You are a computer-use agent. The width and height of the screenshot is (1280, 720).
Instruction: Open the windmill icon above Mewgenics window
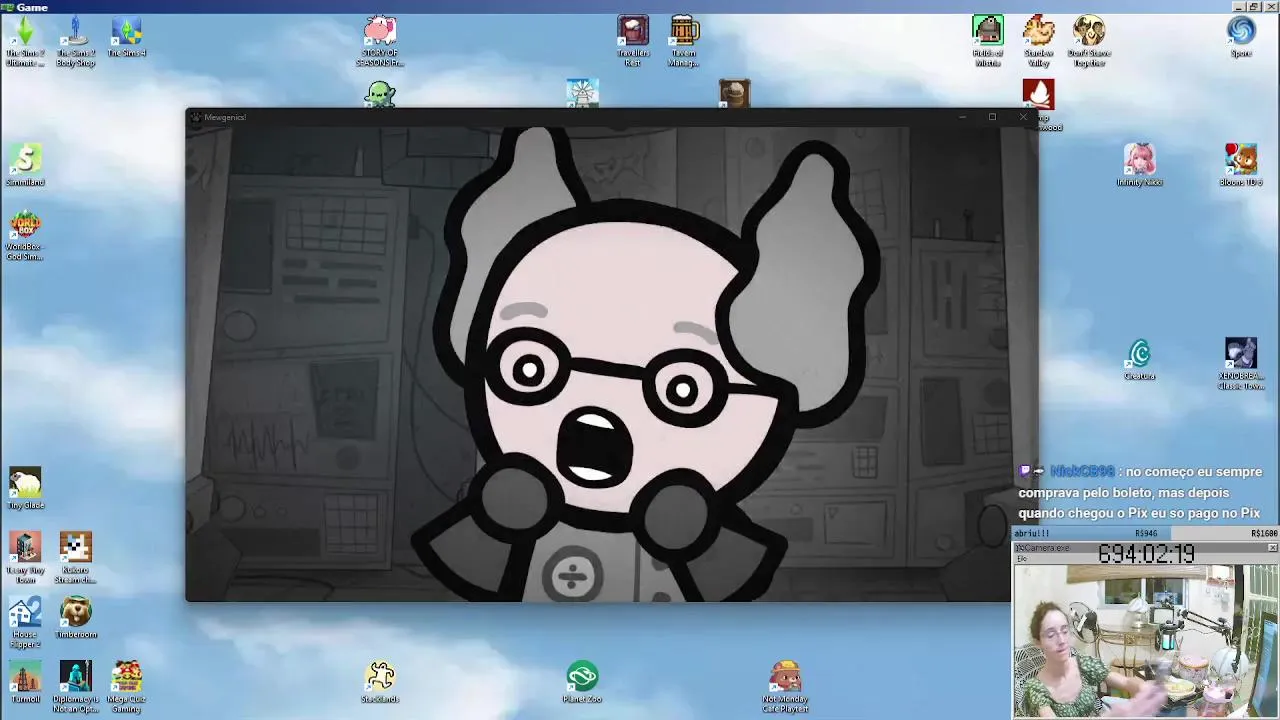[582, 93]
